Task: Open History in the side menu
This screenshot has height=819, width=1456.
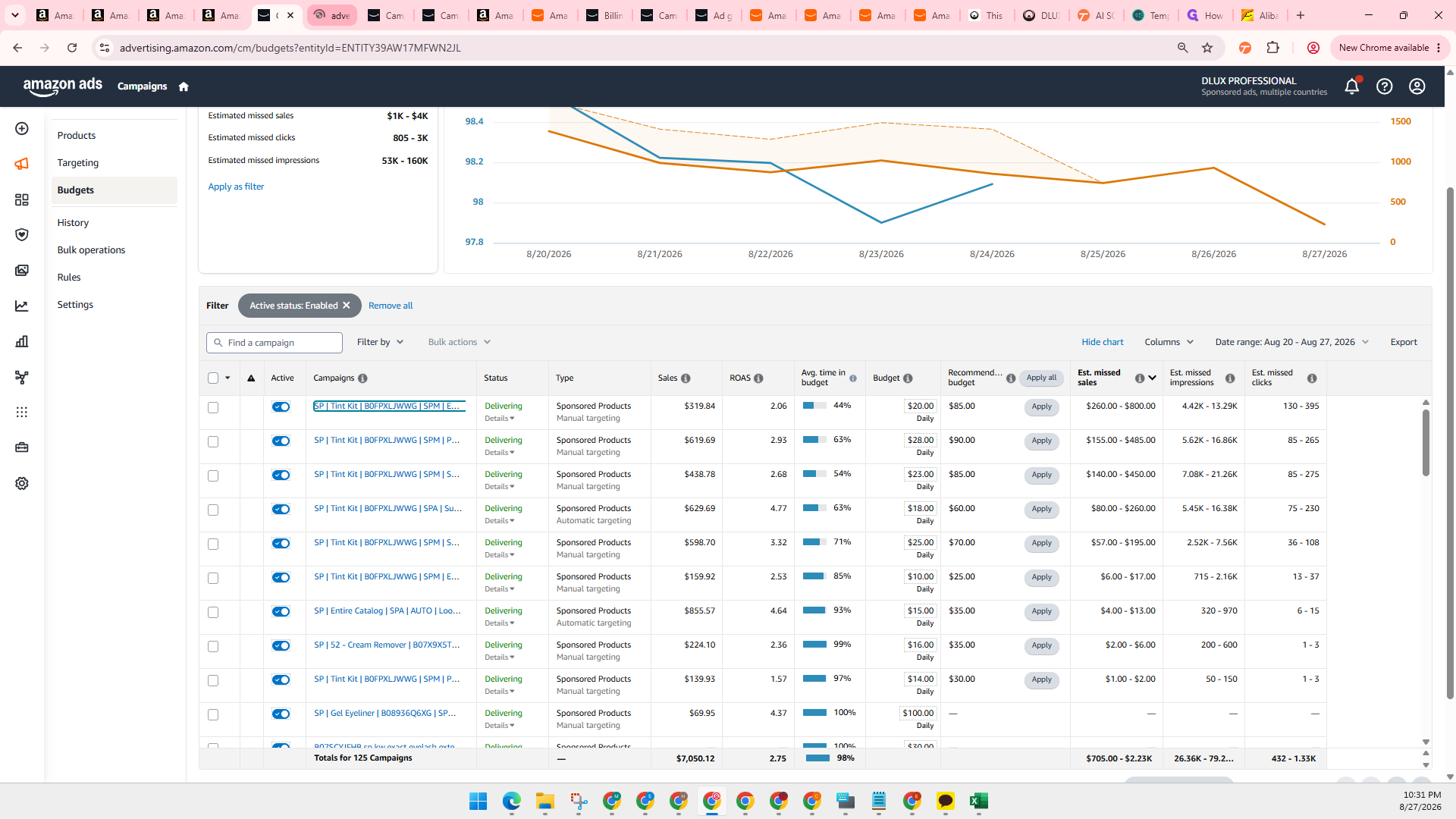Action: click(x=73, y=223)
